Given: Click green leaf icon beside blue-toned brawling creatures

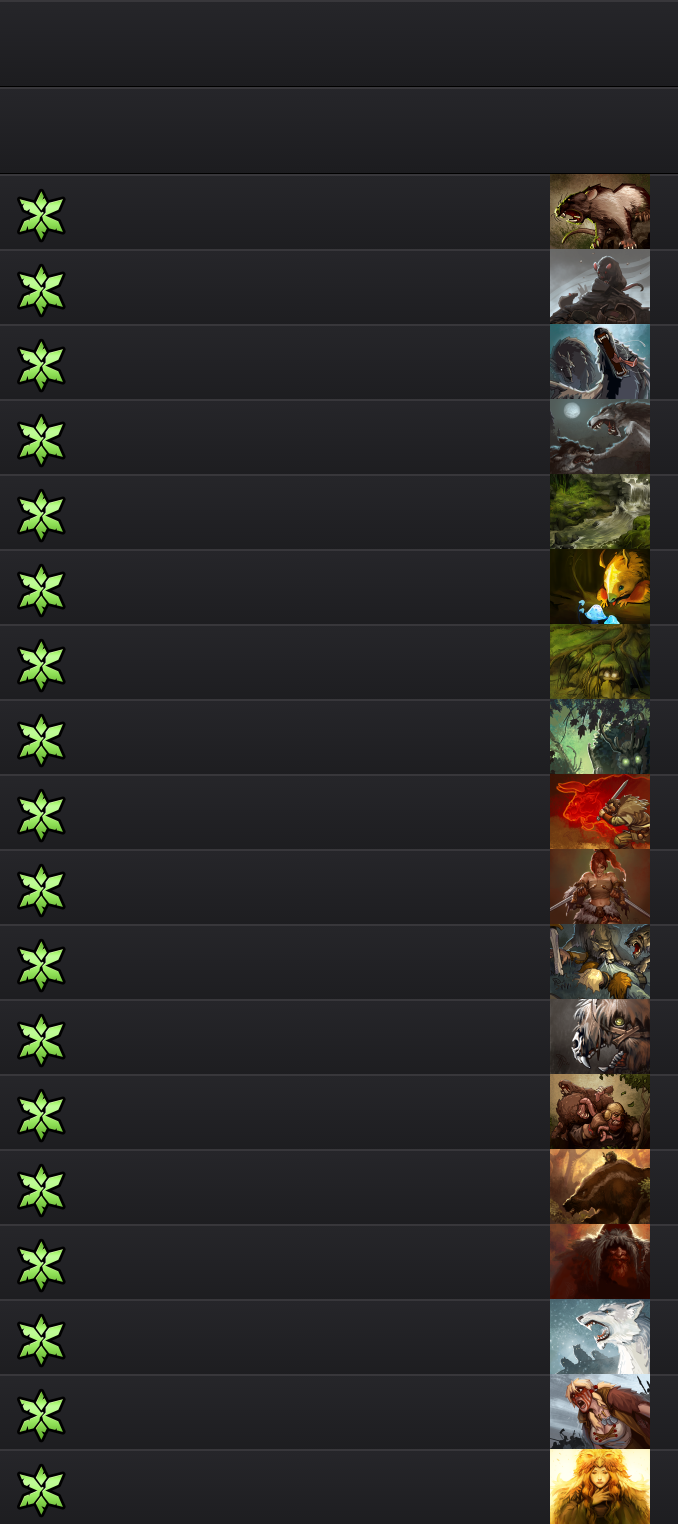Looking at the screenshot, I should (41, 965).
